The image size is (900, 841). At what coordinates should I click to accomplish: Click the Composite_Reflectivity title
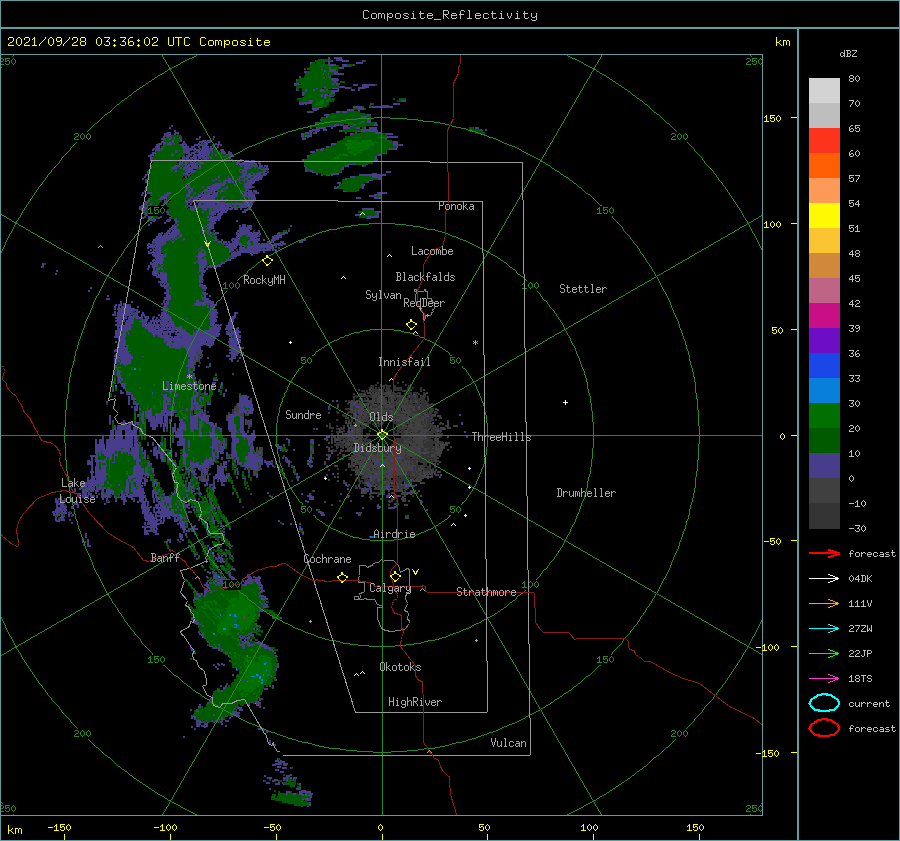pyautogui.click(x=450, y=15)
